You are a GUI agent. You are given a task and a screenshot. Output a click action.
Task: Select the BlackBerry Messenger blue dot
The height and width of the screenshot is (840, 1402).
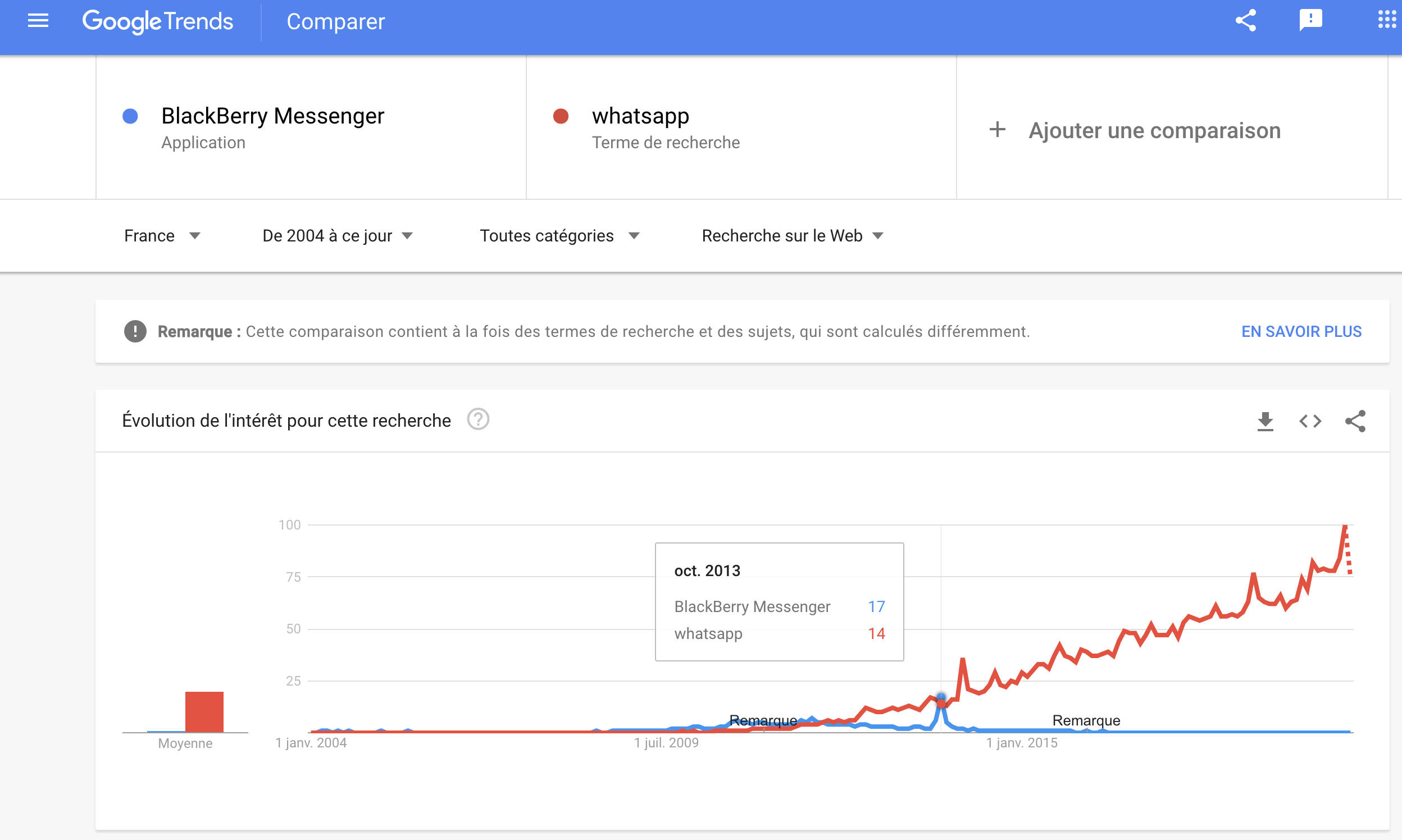point(130,116)
